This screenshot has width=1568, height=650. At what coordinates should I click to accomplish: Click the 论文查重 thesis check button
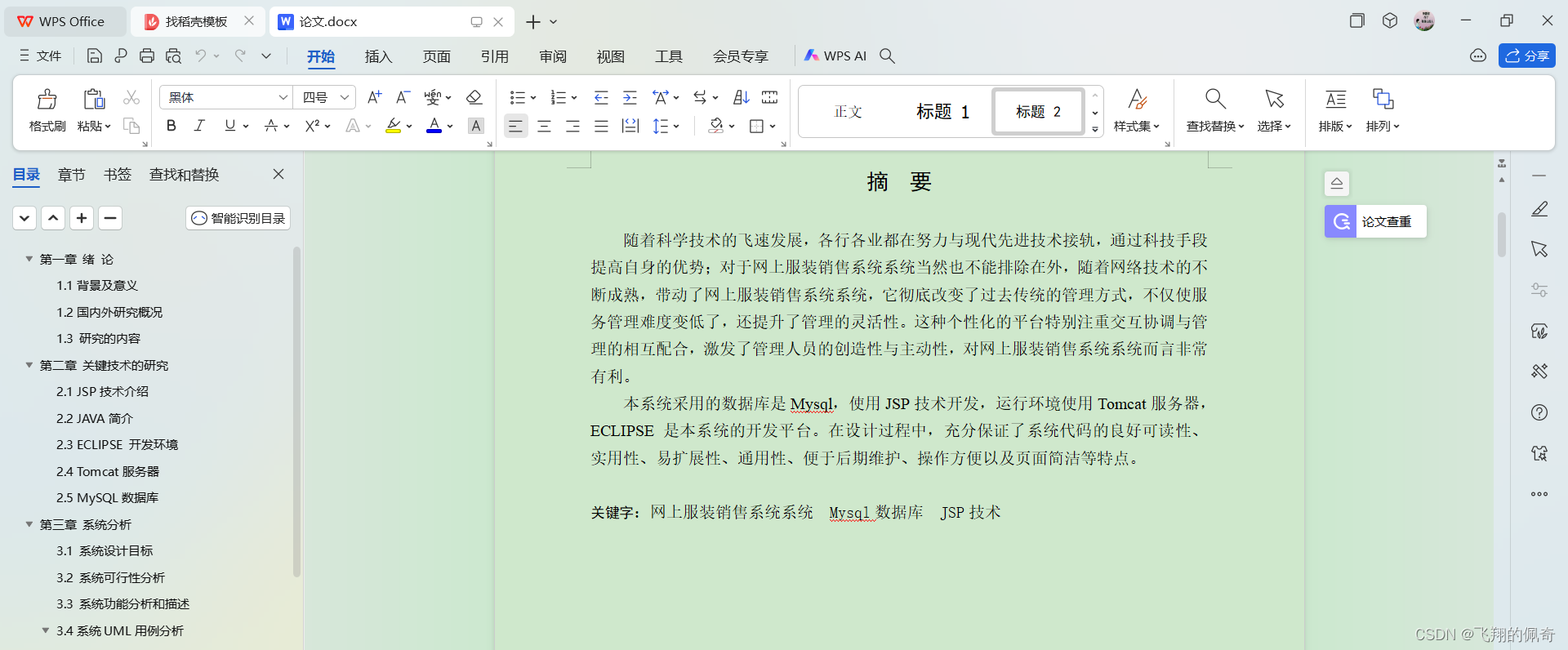pos(1375,221)
